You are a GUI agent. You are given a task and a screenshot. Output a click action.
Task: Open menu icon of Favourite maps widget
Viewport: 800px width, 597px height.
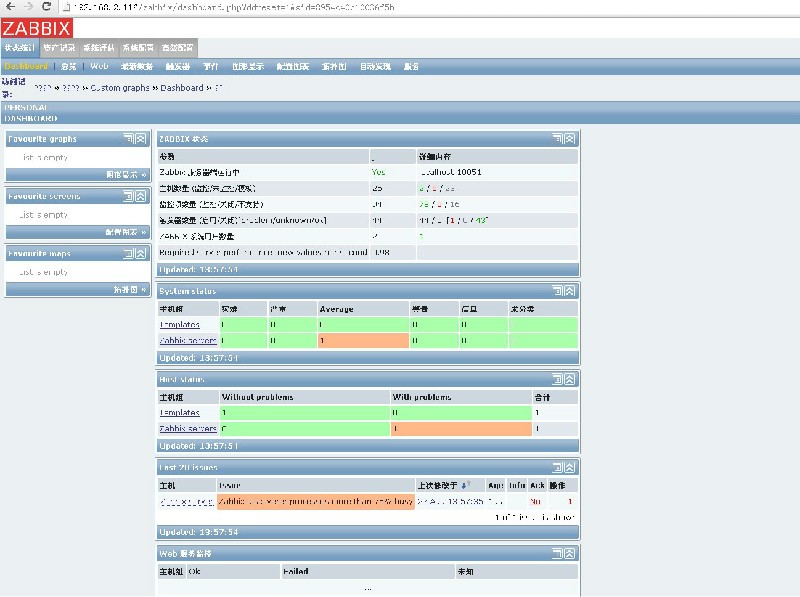[129, 254]
